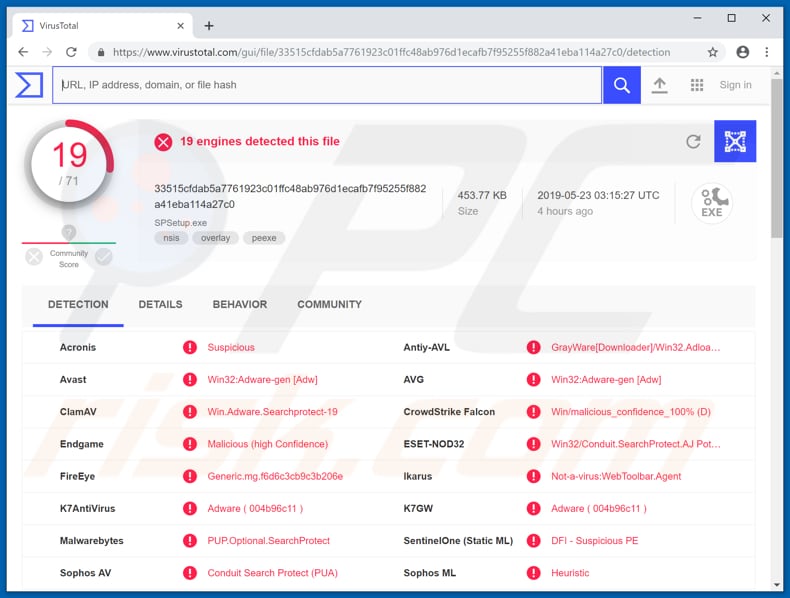Click the Not-a-virus:WebToolbar.Agent result
The width and height of the screenshot is (790, 598).
[616, 476]
